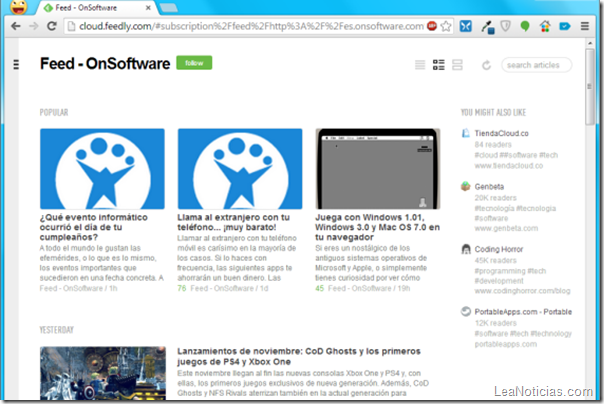Screen dimensions: 604x404
Task: Click the blue butterfly extension icon
Action: [x=465, y=26]
